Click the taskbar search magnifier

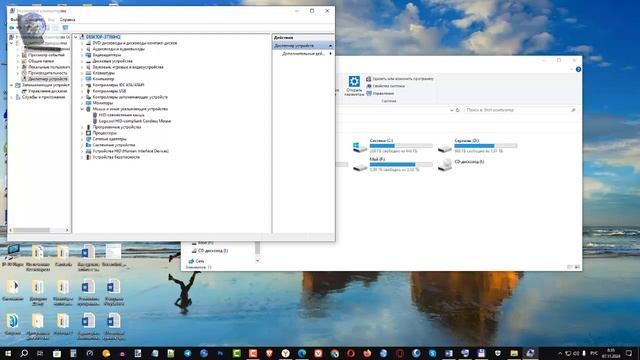pyautogui.click(x=24, y=353)
